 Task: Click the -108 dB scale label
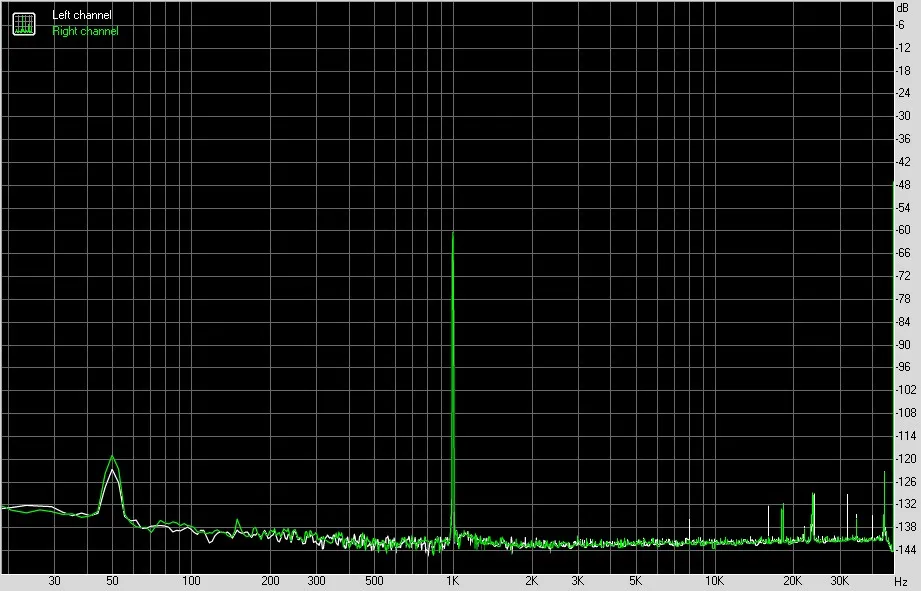pyautogui.click(x=905, y=413)
